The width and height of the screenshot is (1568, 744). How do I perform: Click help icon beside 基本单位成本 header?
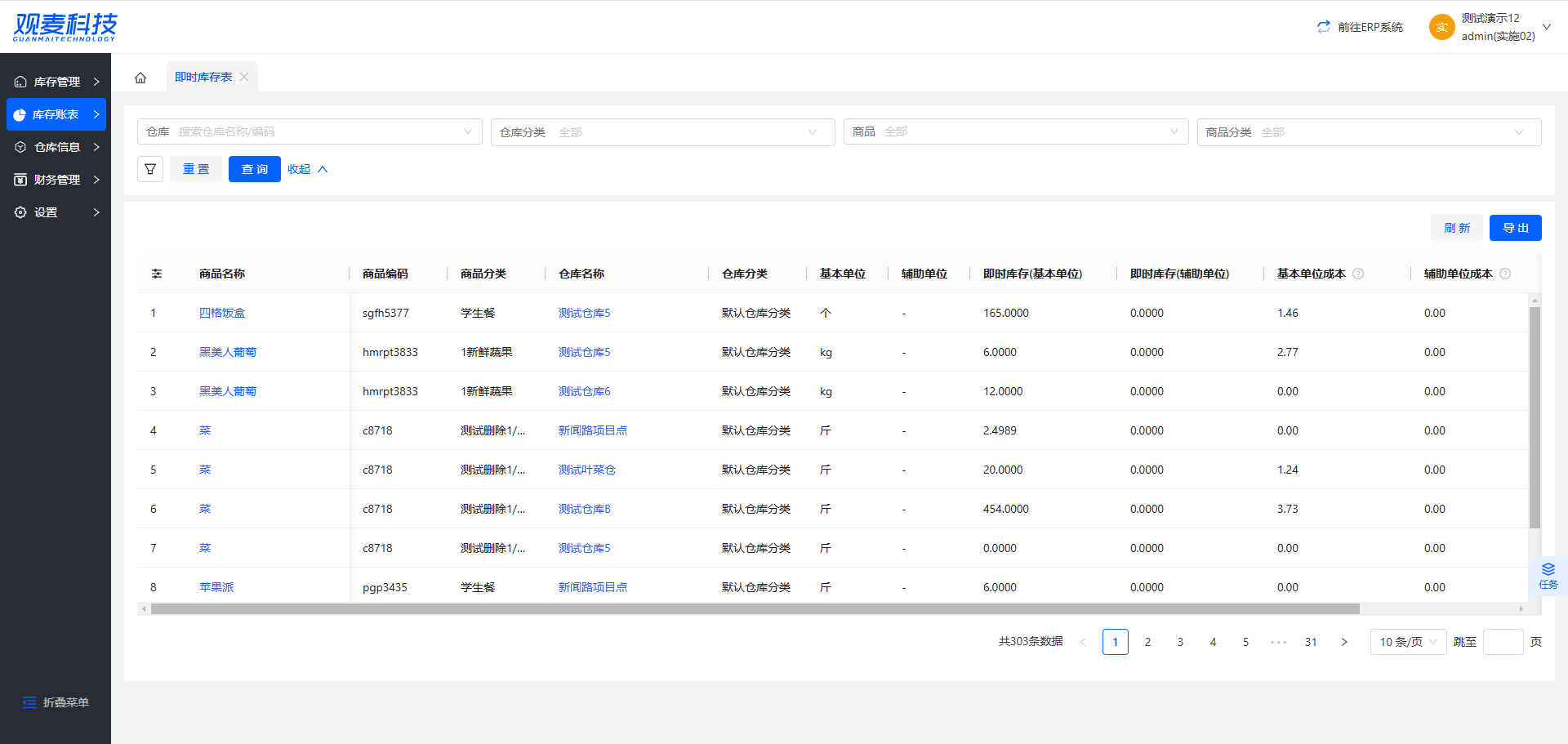1358,274
